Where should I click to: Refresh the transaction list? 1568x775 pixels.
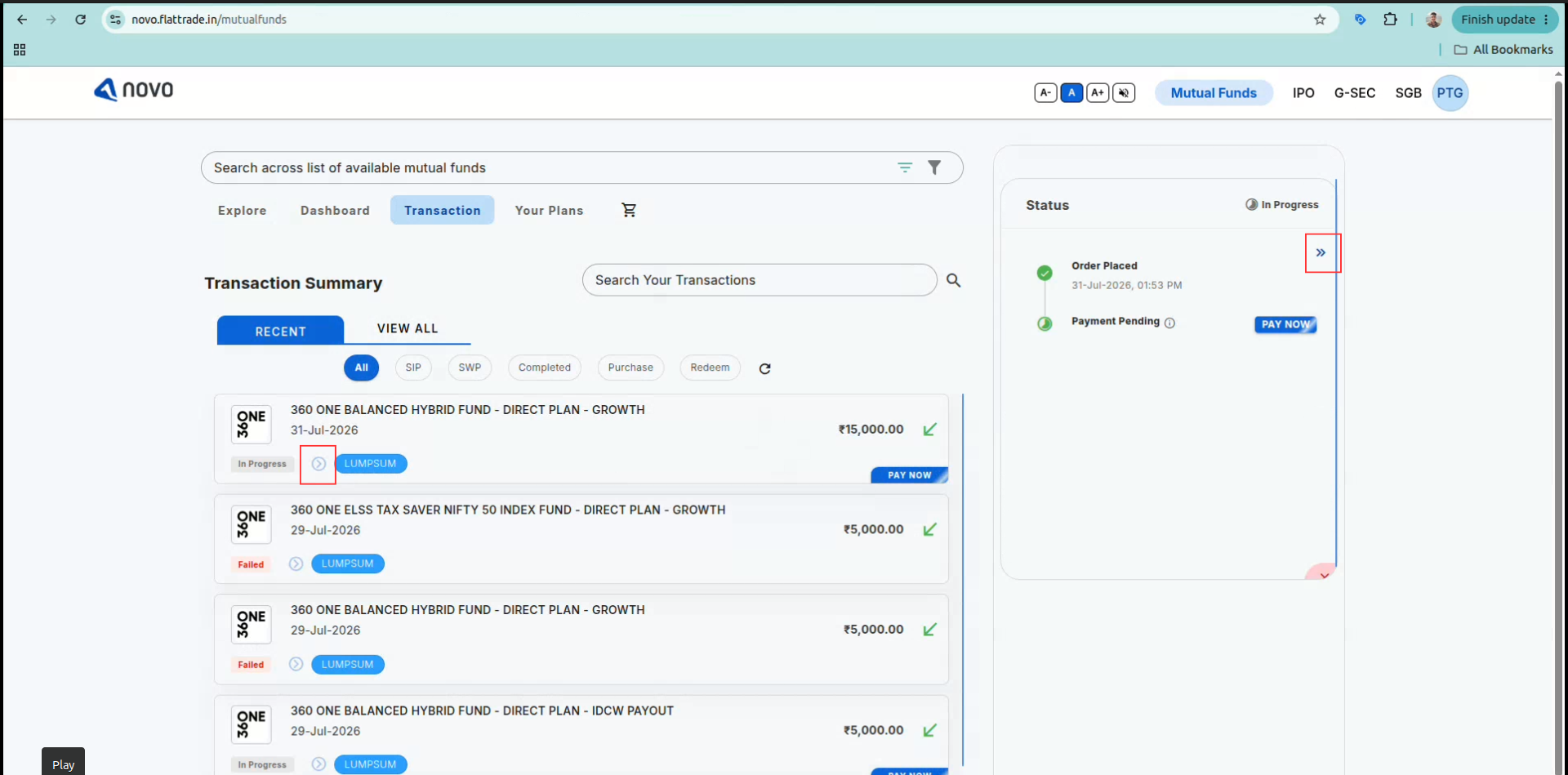tap(764, 368)
